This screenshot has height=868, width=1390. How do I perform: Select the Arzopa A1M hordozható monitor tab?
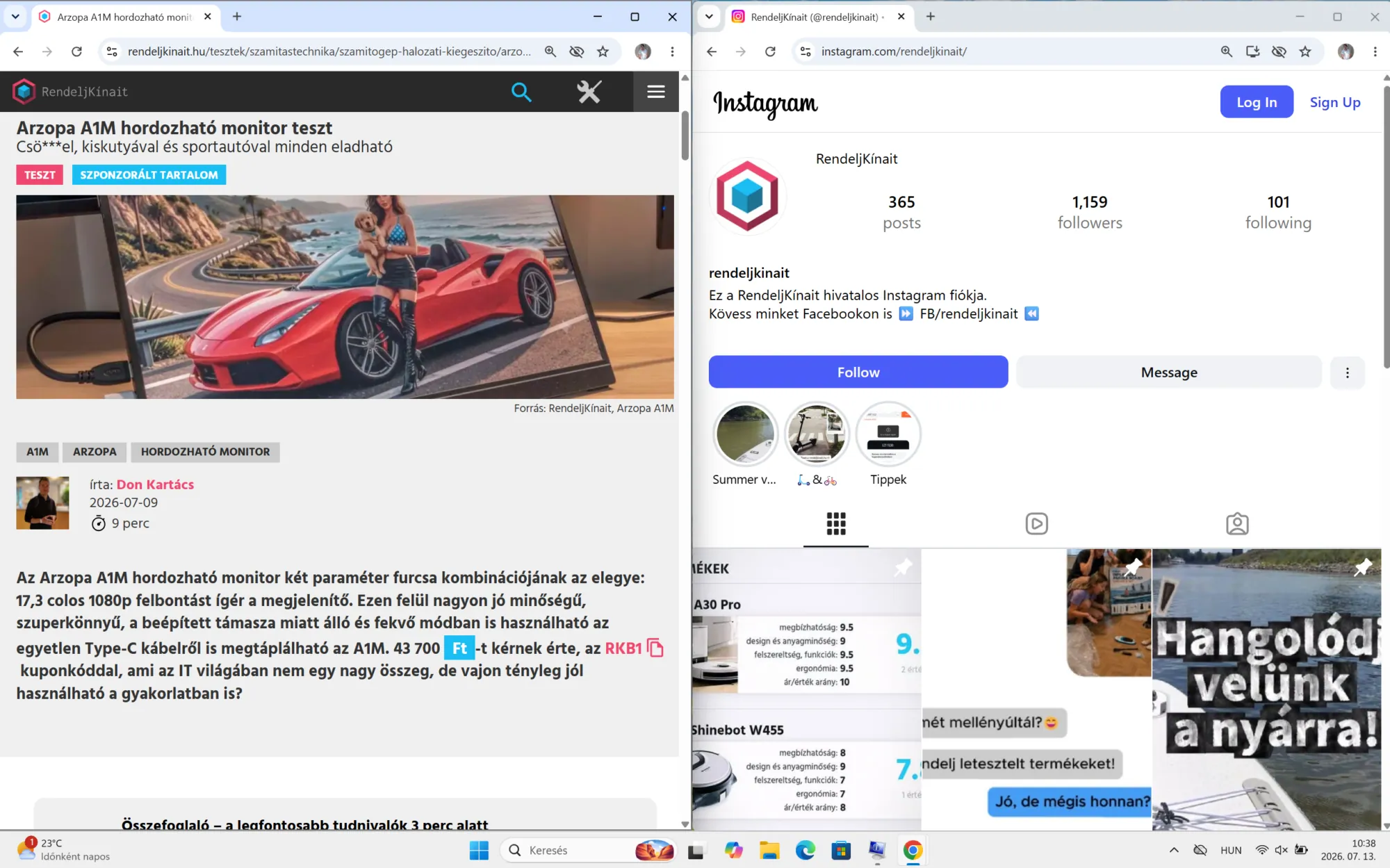click(125, 17)
